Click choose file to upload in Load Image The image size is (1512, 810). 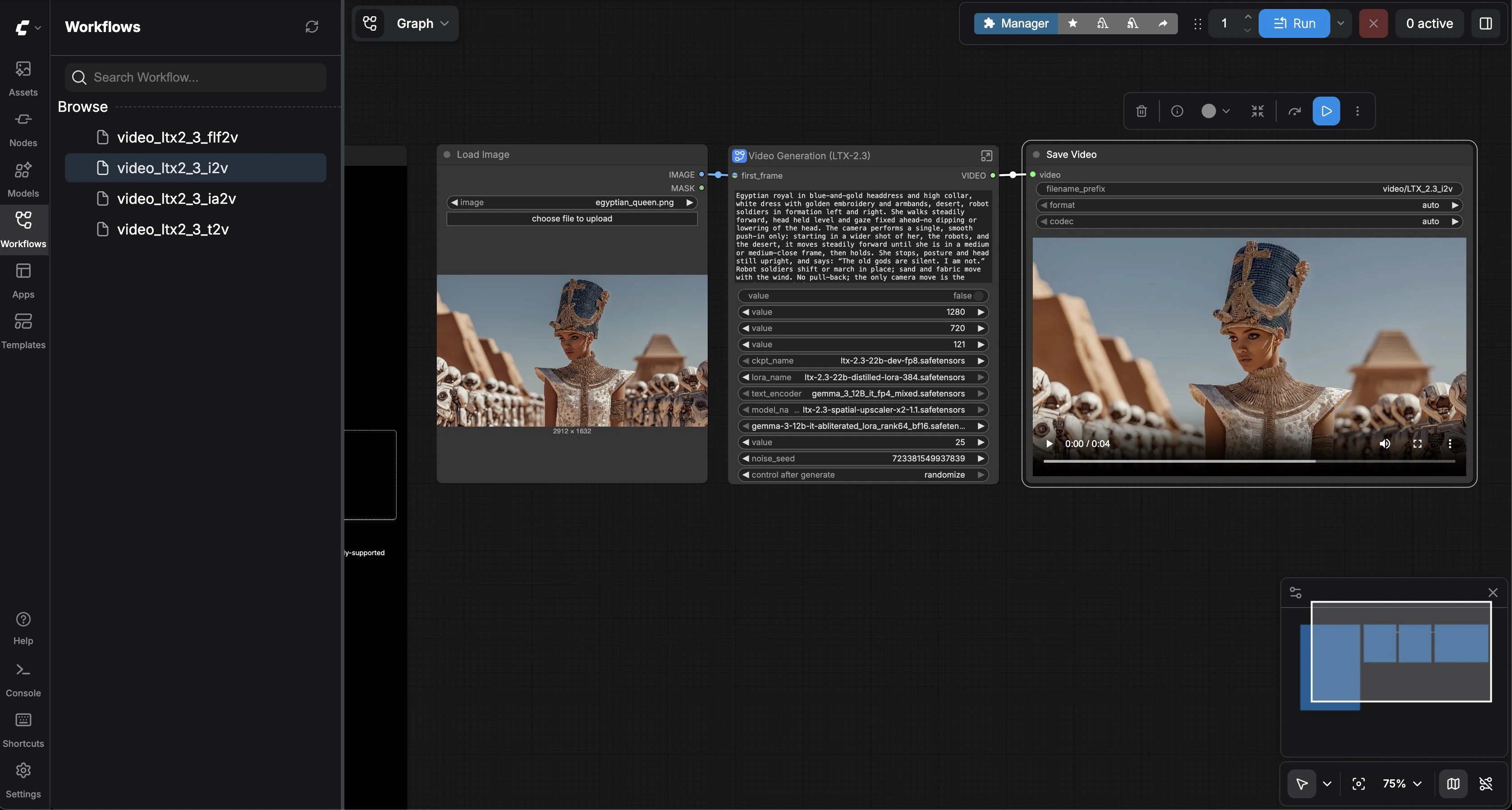pyautogui.click(x=571, y=218)
